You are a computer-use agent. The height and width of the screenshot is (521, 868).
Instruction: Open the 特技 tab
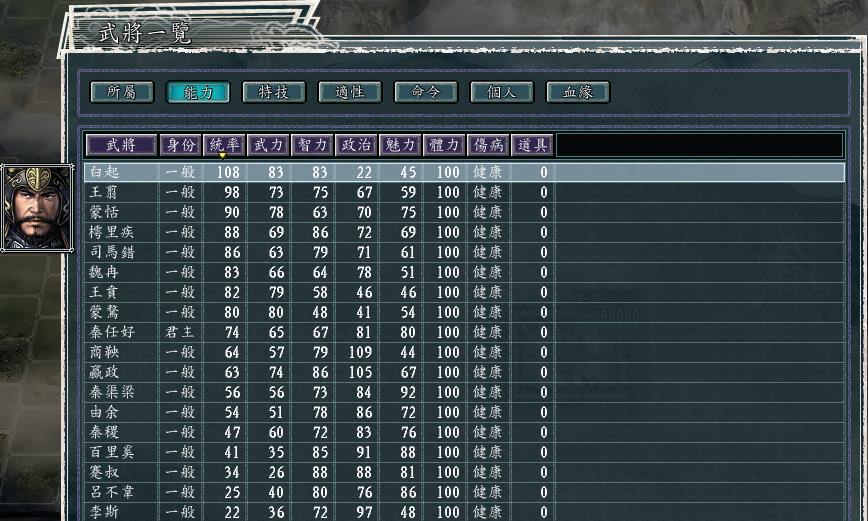(x=274, y=92)
